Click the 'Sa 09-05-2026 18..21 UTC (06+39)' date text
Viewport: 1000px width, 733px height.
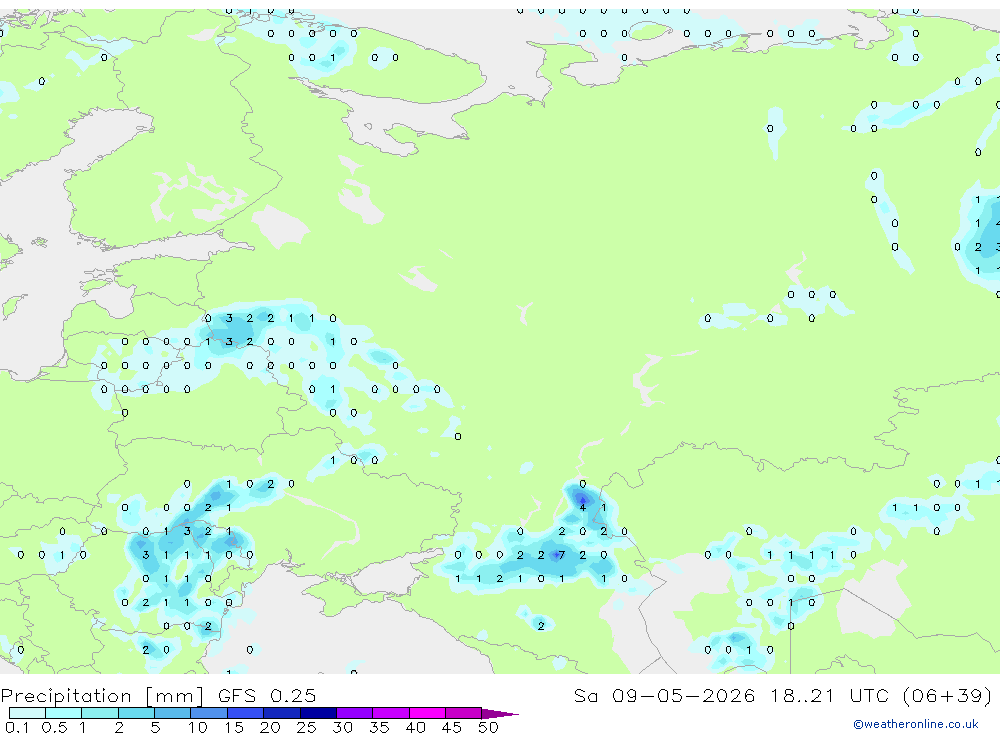coord(783,696)
